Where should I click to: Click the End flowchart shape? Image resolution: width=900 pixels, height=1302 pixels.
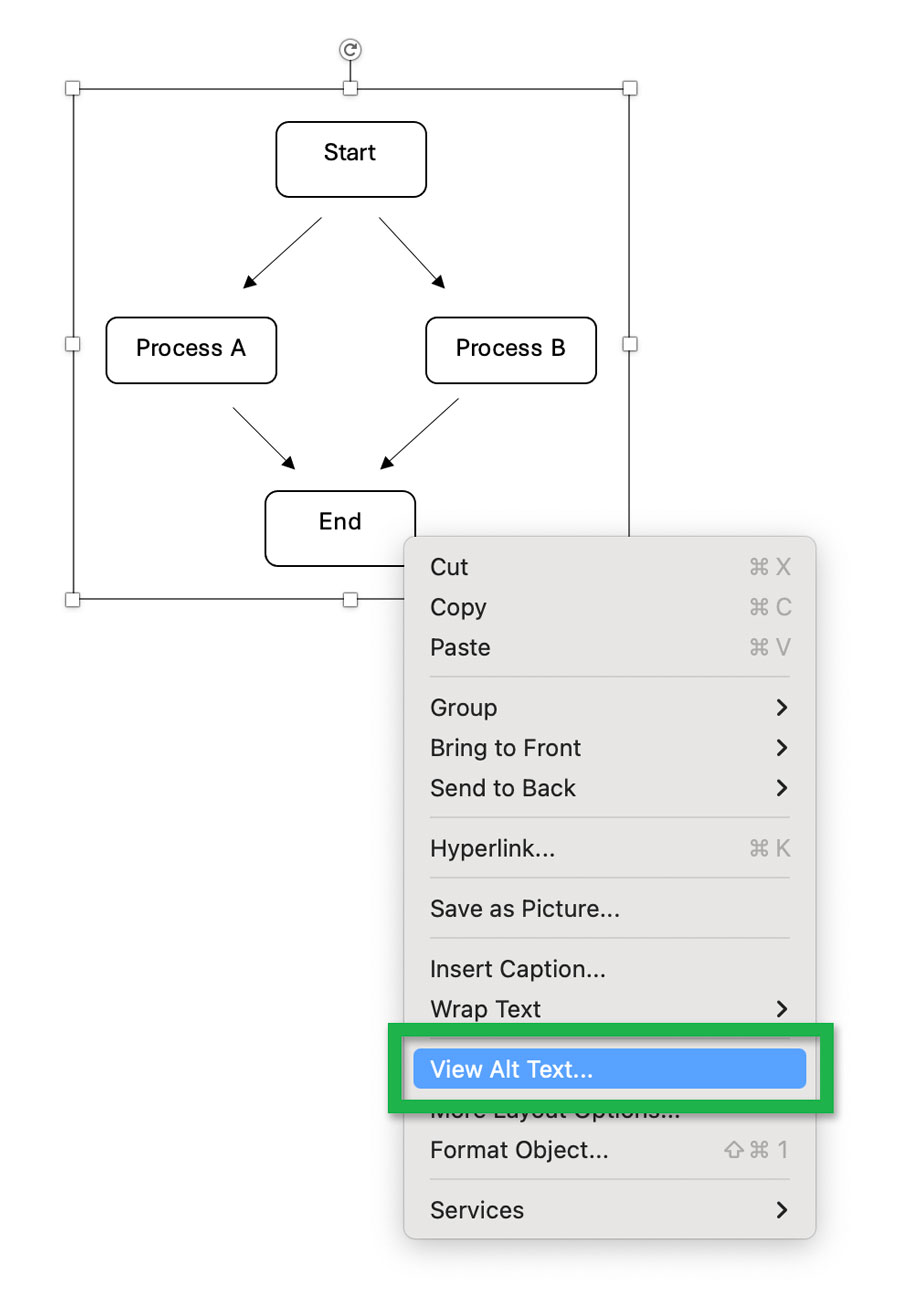[x=340, y=521]
